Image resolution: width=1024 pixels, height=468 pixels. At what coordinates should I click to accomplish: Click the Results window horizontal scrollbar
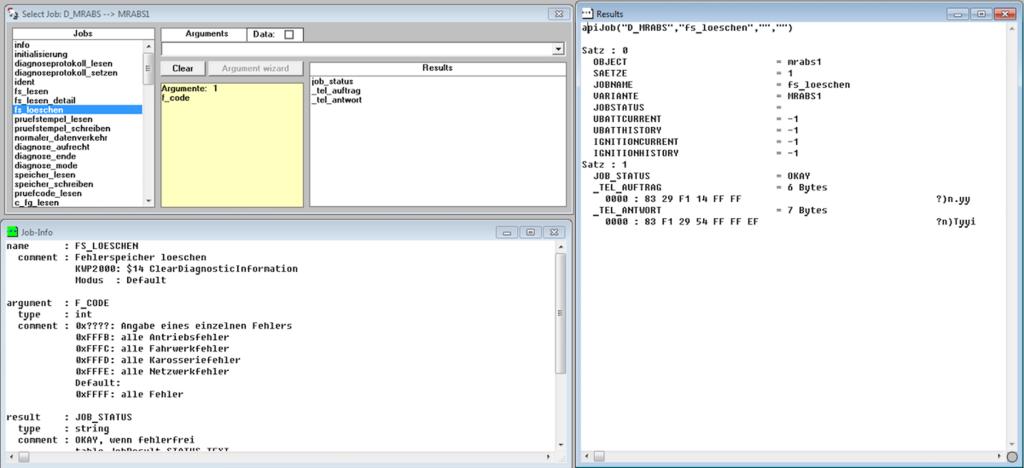click(x=790, y=458)
